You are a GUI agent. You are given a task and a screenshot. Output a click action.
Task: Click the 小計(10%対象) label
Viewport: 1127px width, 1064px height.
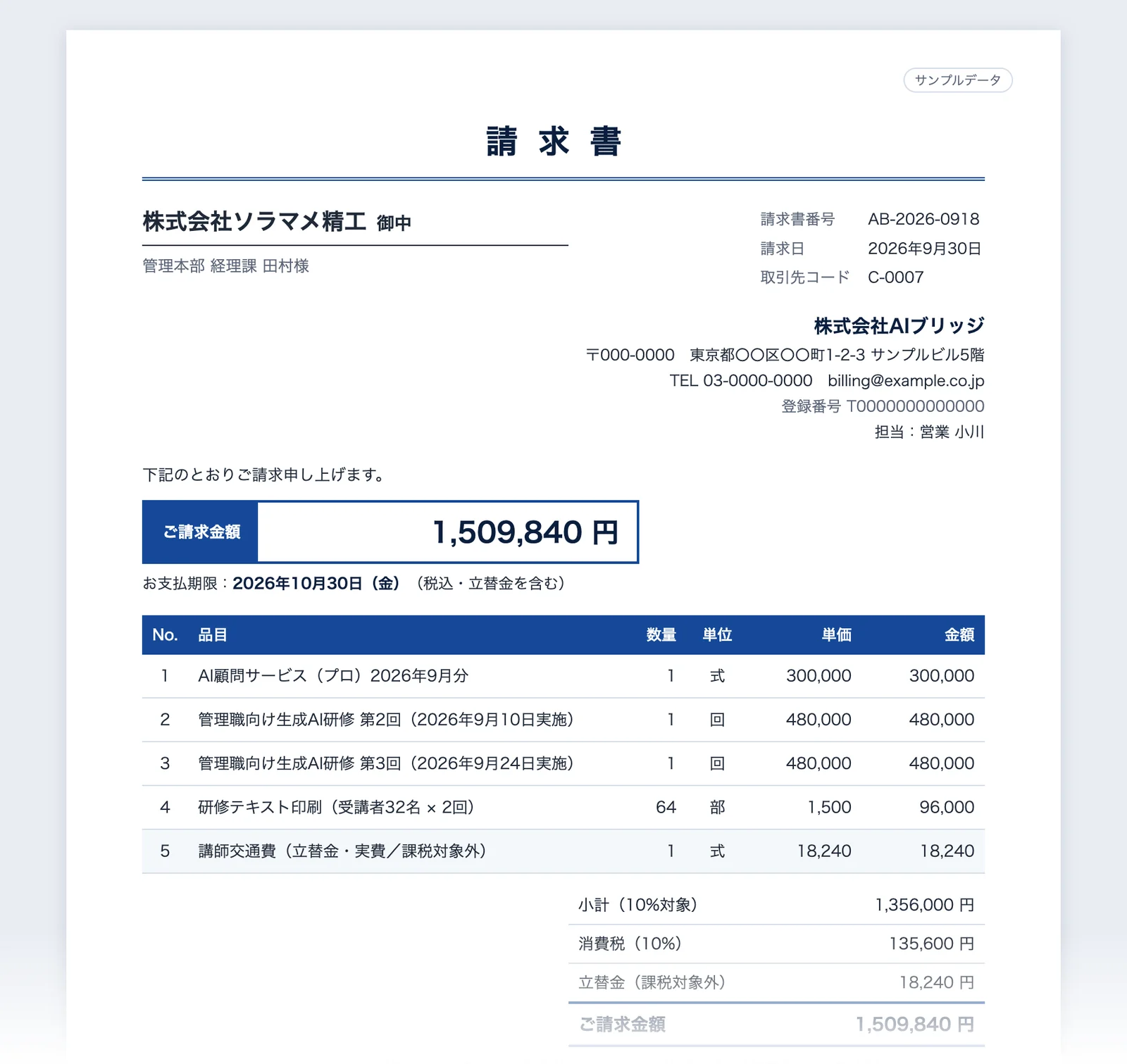point(637,905)
